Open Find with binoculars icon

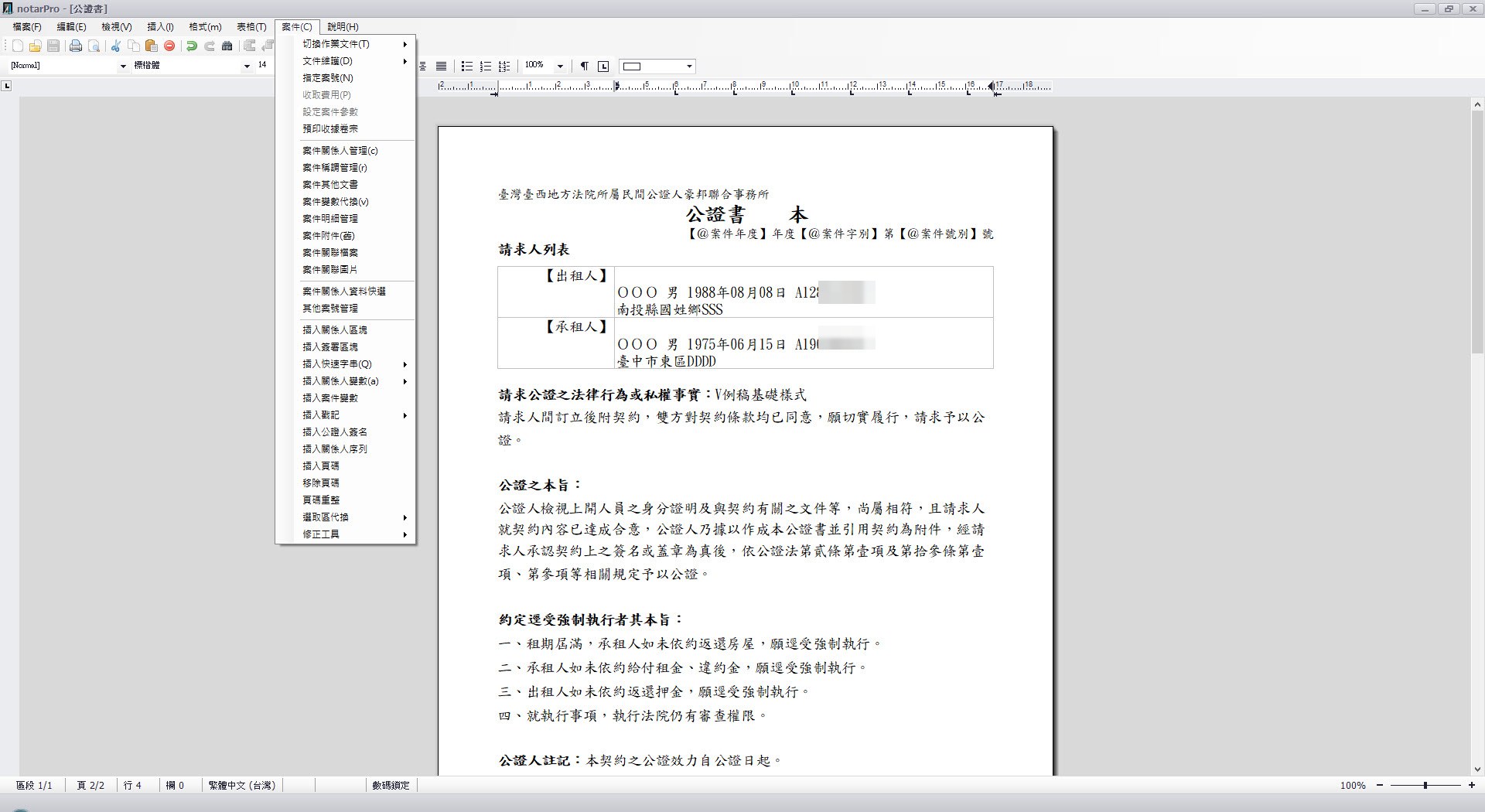(x=227, y=46)
